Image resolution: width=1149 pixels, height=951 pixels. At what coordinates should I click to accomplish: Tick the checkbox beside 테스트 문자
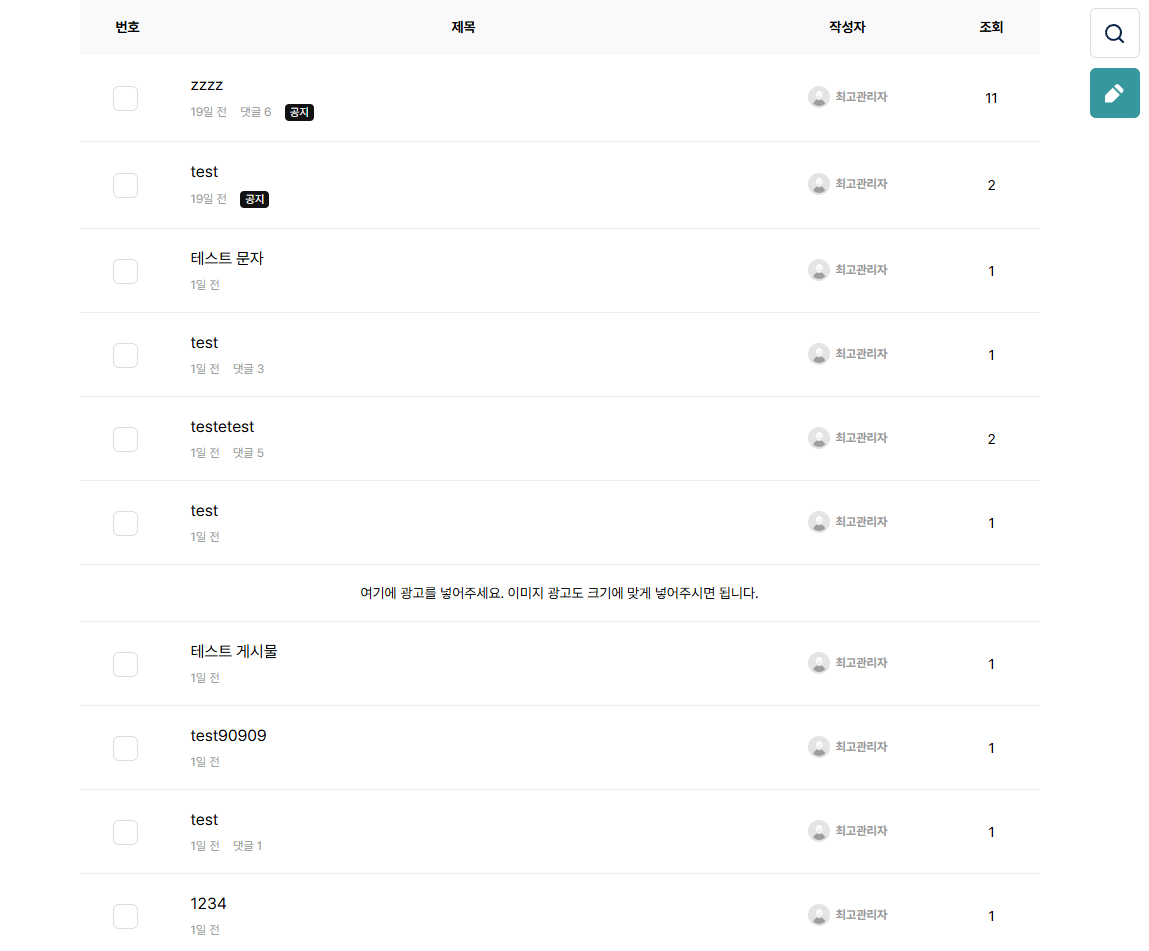coord(125,271)
